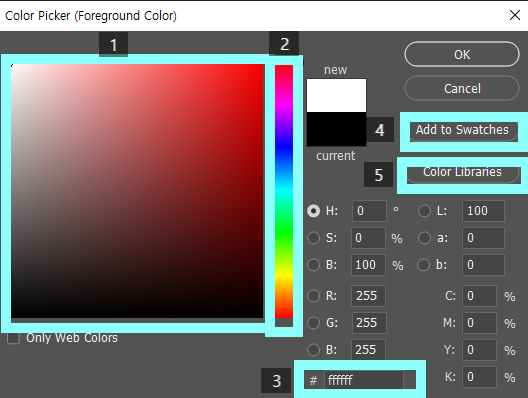Click the new color white swatch
Image resolution: width=528 pixels, height=398 pixels.
pos(336,95)
